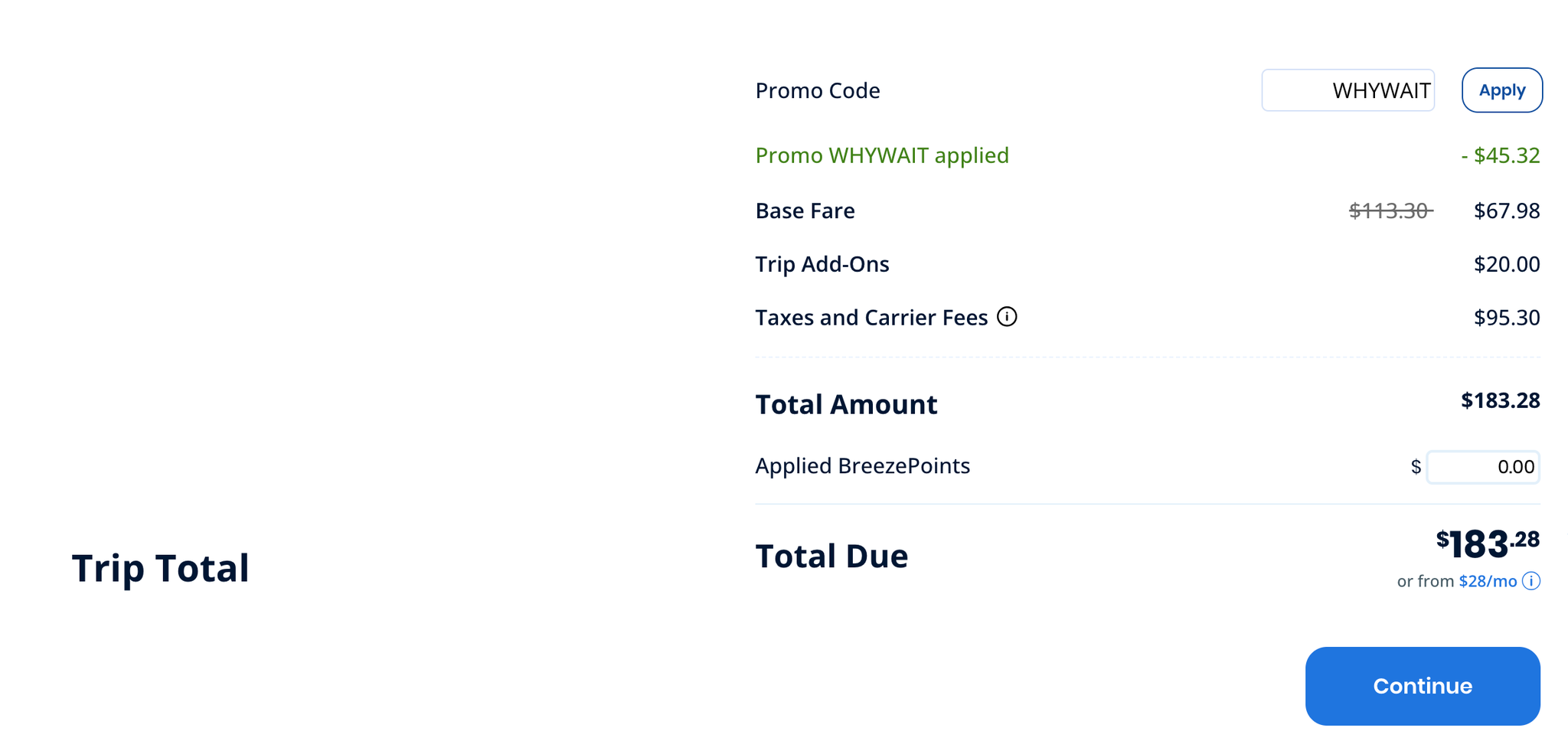This screenshot has width=1568, height=741.
Task: Click the Promo Code label
Action: coord(817,90)
